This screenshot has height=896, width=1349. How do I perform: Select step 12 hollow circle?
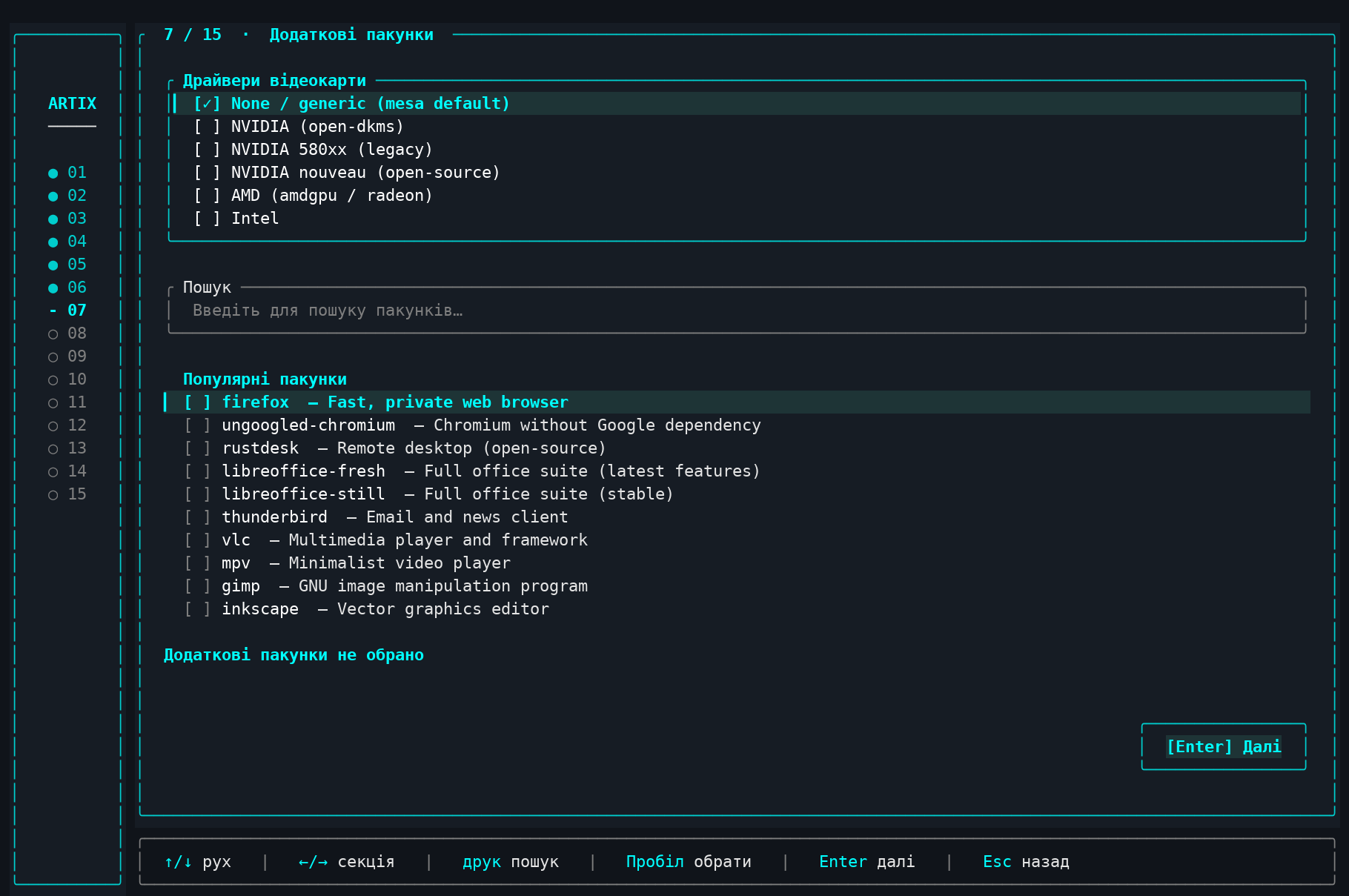(67, 425)
